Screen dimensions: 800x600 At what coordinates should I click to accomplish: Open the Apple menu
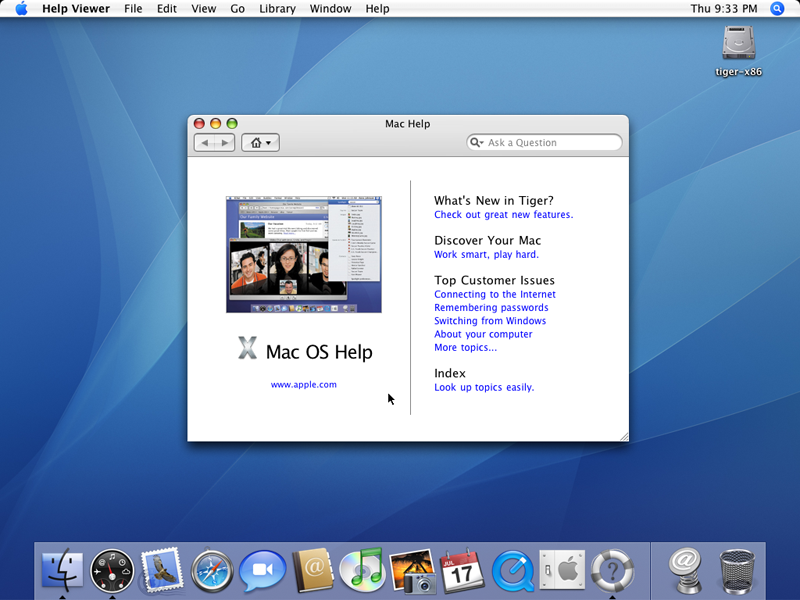tap(21, 9)
